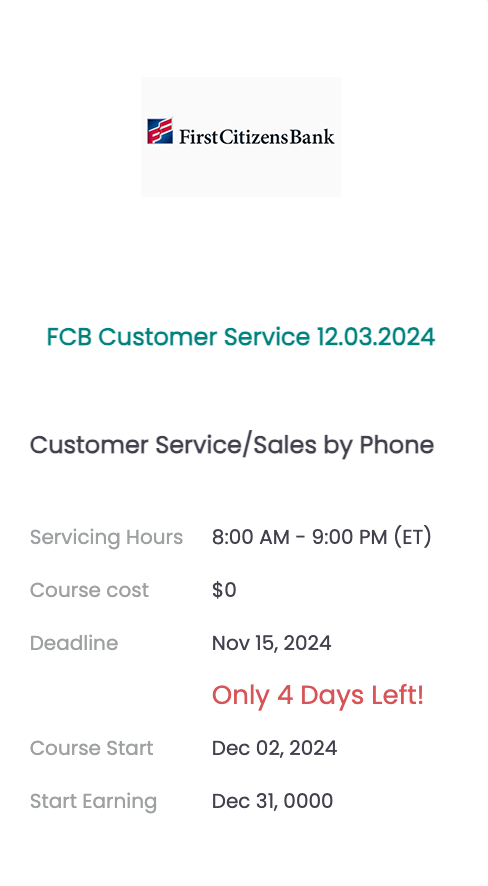
Task: Click 12.03.2024 in the teal title
Action: coord(376,337)
